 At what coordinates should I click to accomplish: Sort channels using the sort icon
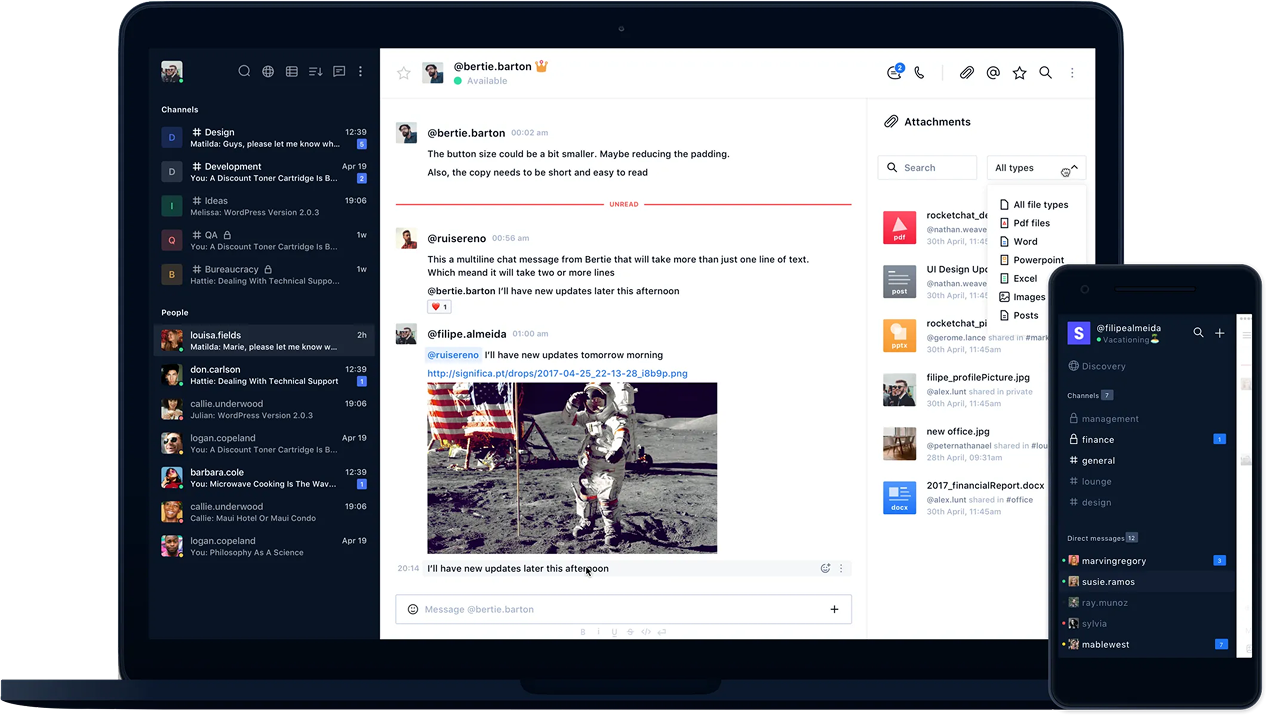[x=315, y=71]
